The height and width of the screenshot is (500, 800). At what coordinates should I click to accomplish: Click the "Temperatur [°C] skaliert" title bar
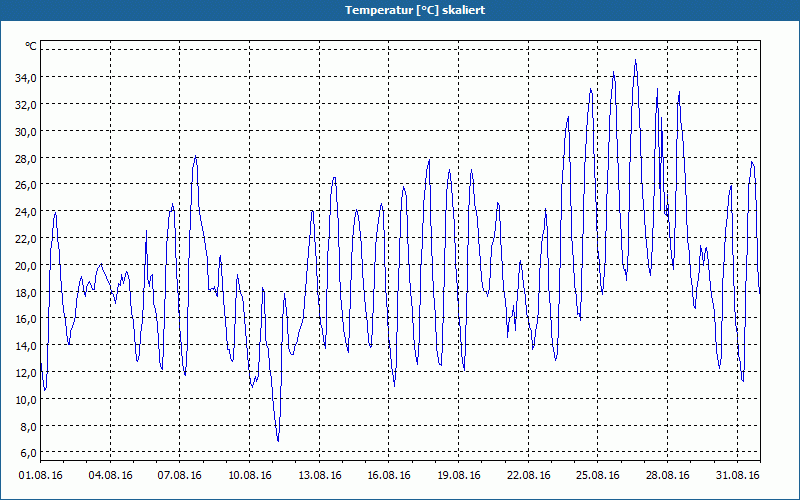pyautogui.click(x=400, y=10)
